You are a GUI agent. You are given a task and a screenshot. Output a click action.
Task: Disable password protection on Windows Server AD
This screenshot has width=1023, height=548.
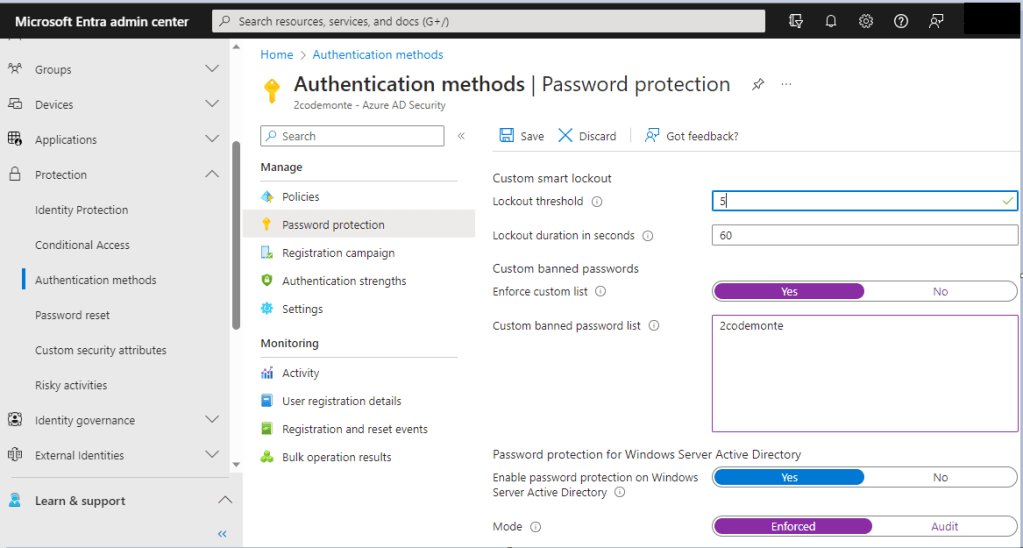939,478
